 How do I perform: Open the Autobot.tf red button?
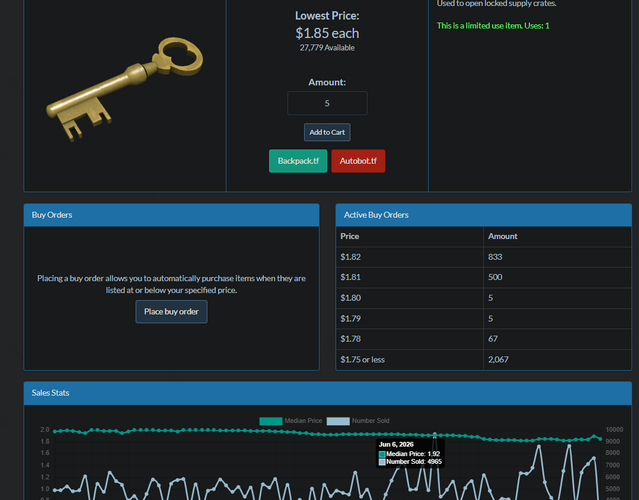pyautogui.click(x=358, y=161)
